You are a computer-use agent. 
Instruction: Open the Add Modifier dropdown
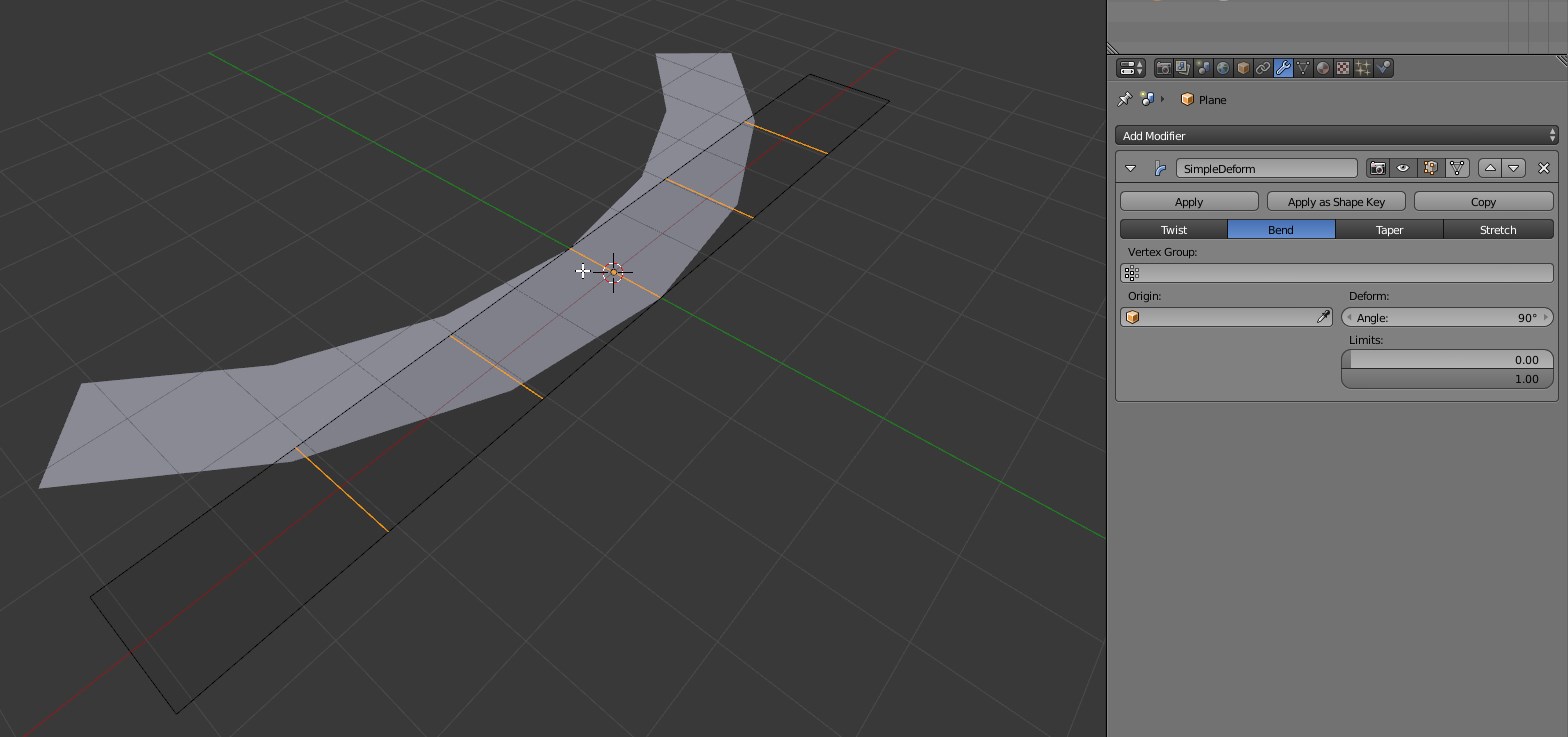click(x=1337, y=135)
